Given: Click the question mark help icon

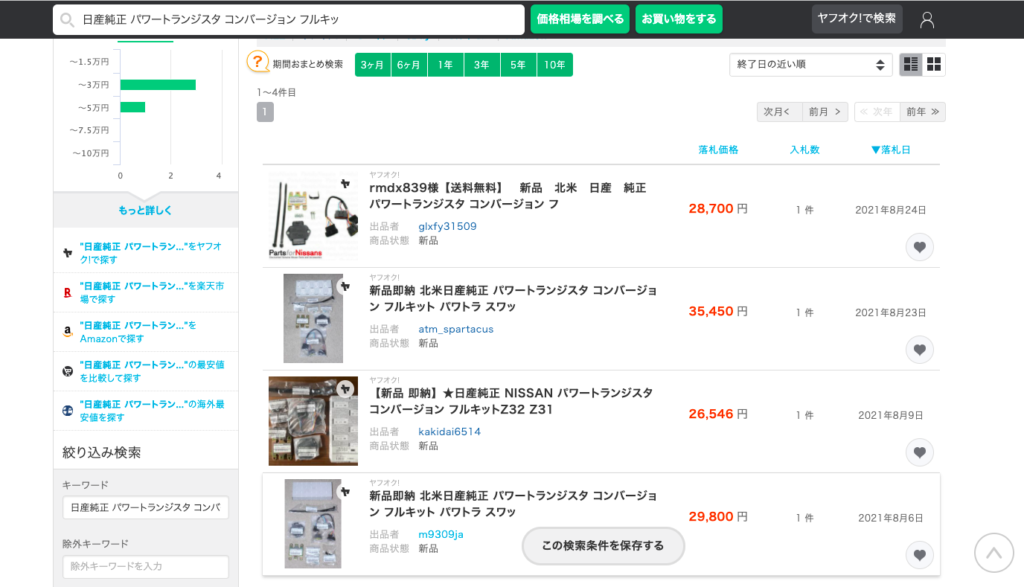Looking at the screenshot, I should (x=257, y=64).
